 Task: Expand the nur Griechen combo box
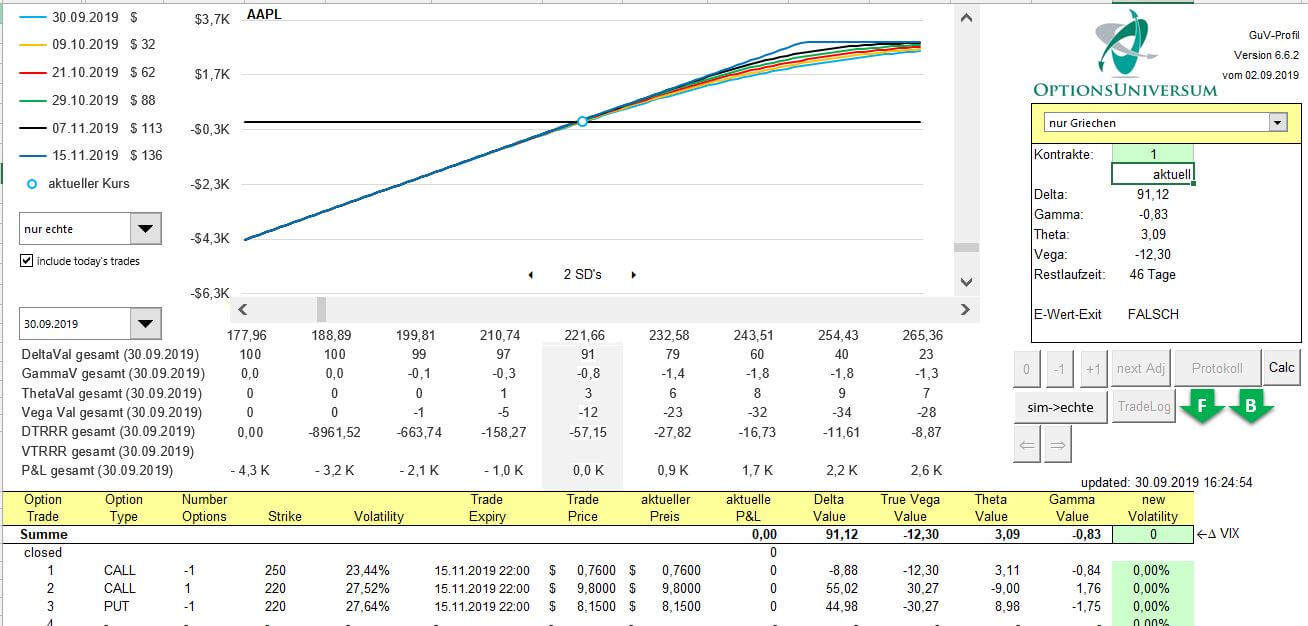point(1276,123)
